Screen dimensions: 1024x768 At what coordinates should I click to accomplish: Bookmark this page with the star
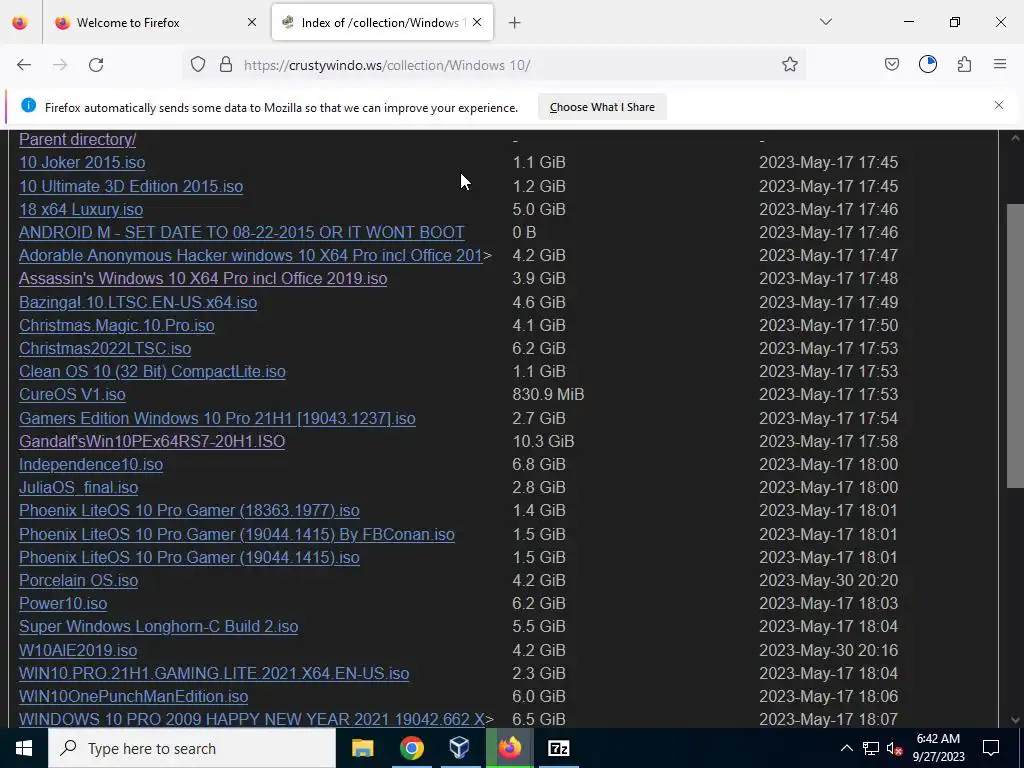pyautogui.click(x=790, y=65)
